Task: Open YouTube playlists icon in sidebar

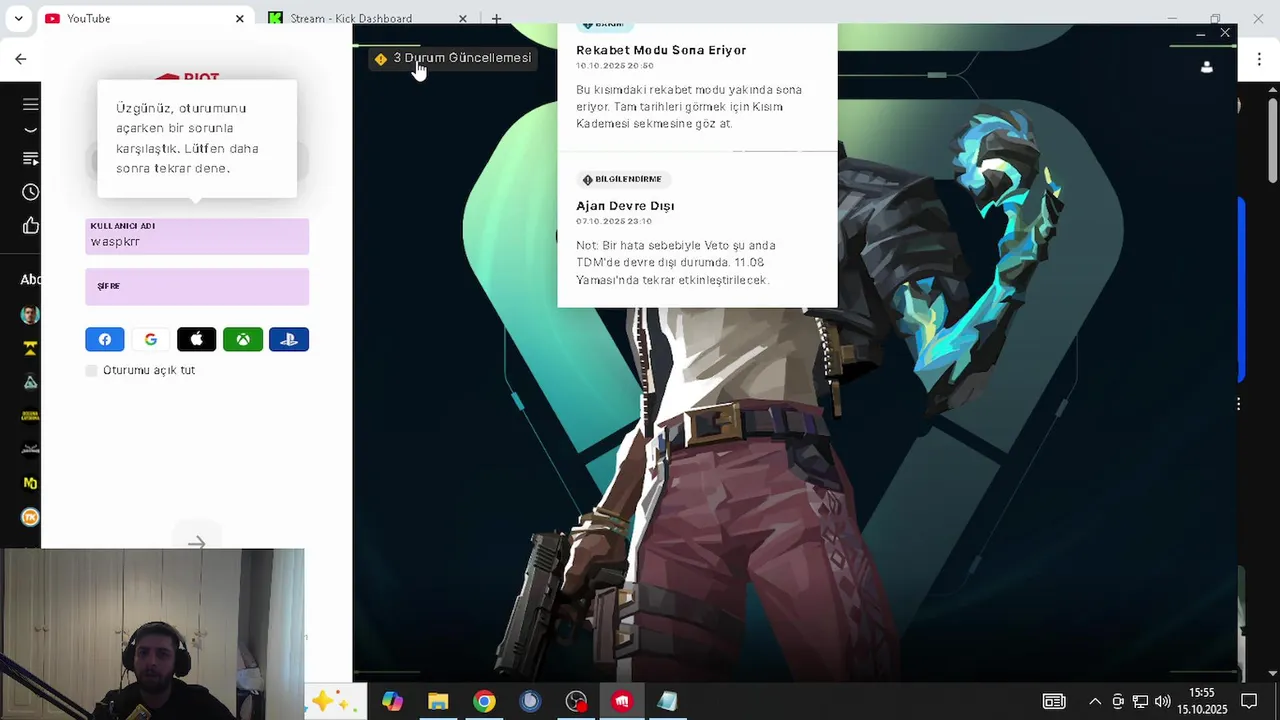Action: click(31, 159)
